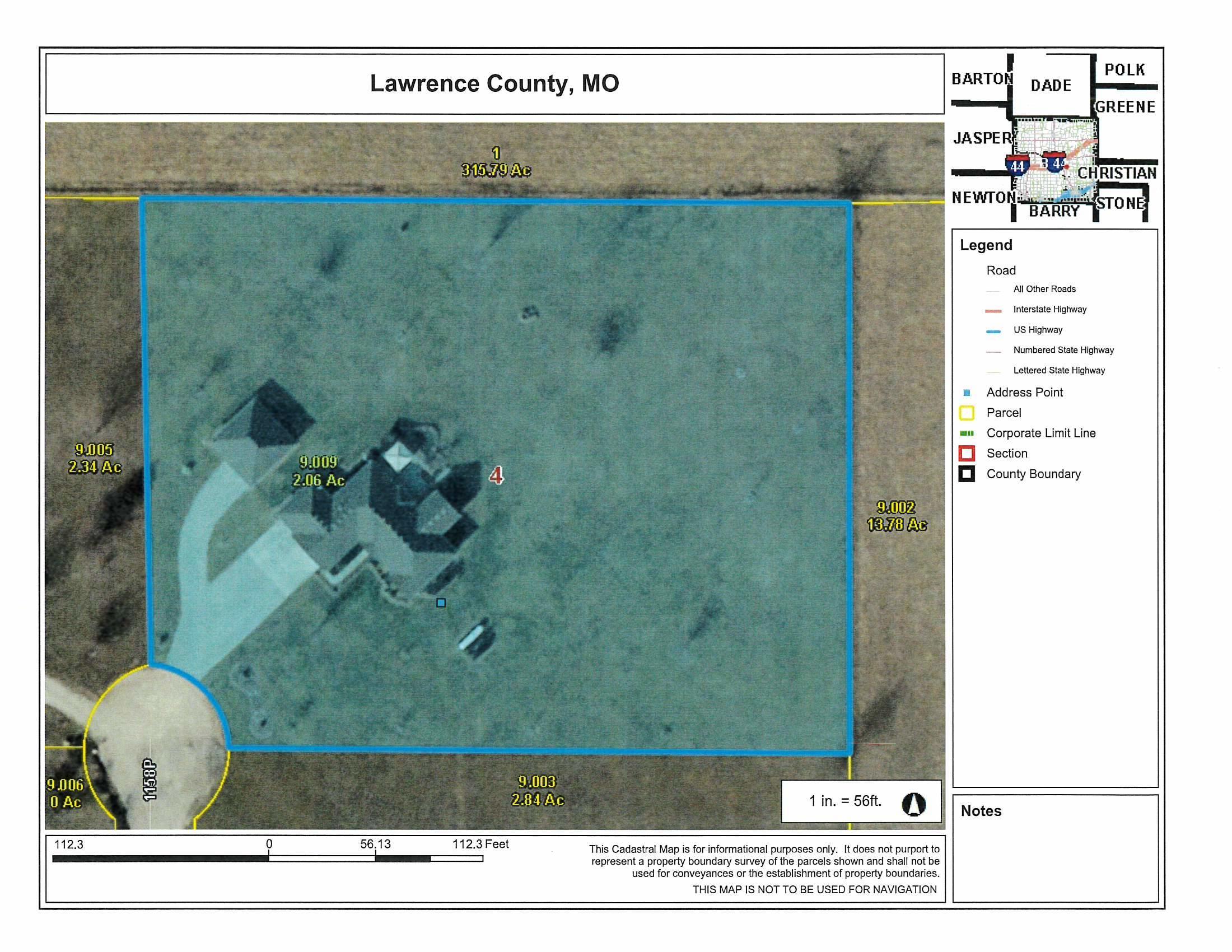Click the right I-44 shield on locator map

point(1055,162)
